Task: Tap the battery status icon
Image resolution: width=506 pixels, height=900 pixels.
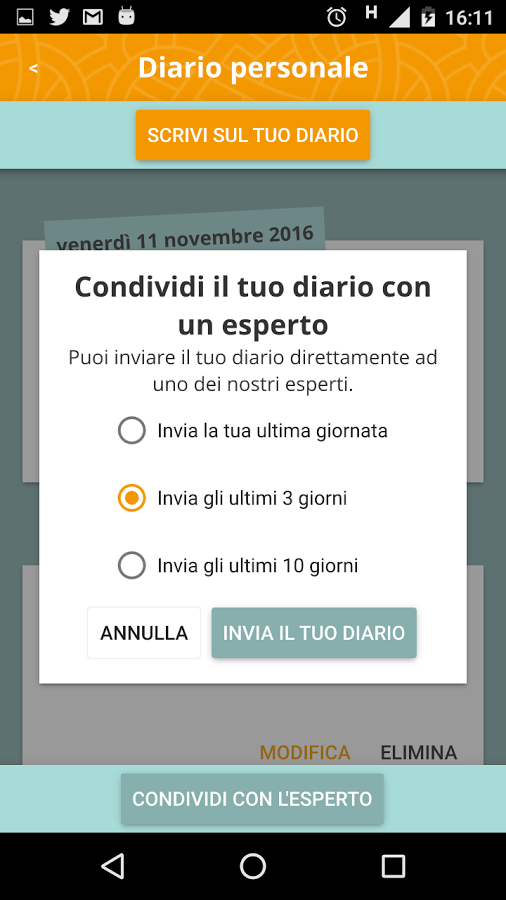Action: click(428, 17)
